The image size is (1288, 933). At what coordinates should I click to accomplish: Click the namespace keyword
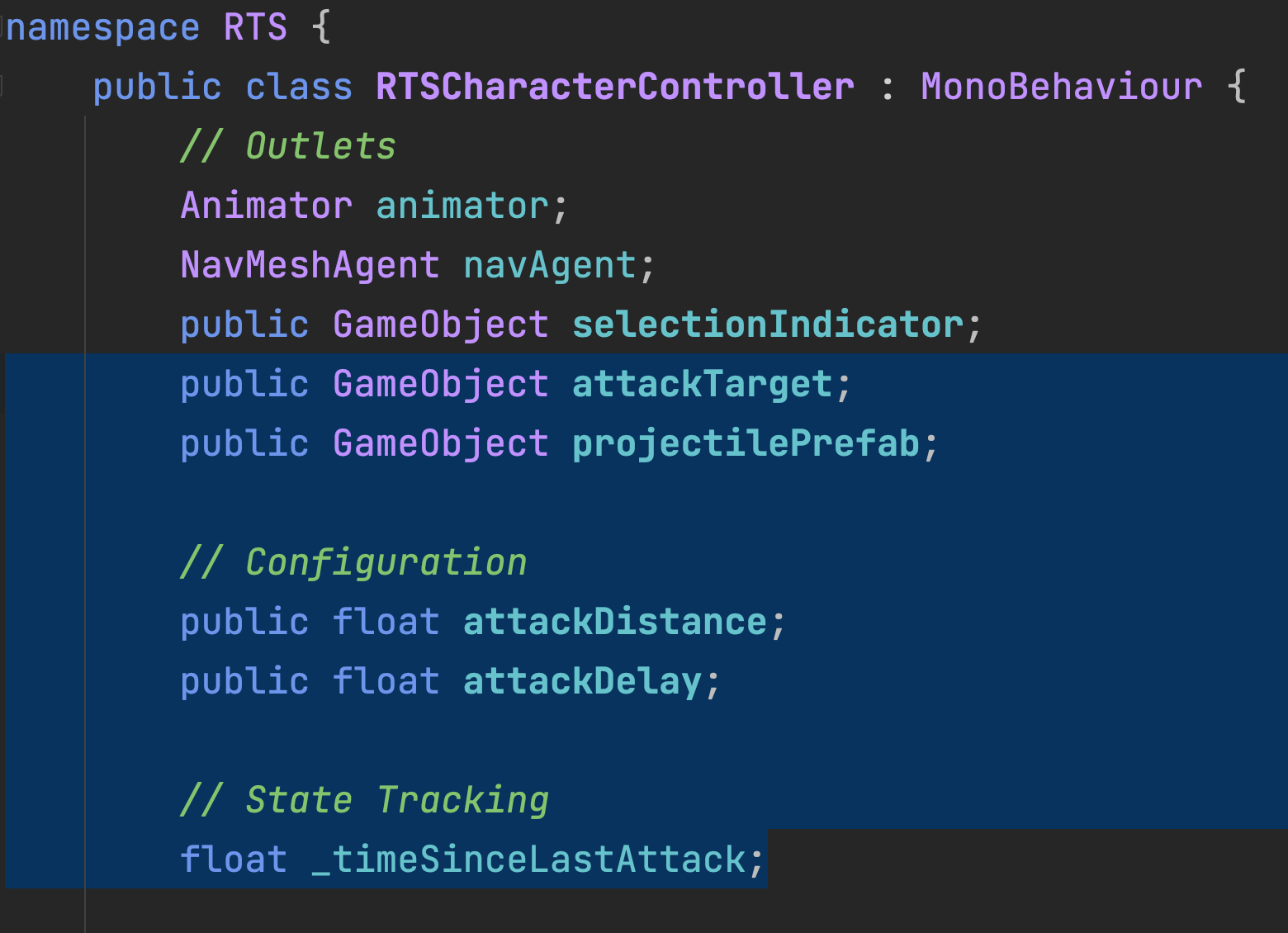pyautogui.click(x=102, y=27)
